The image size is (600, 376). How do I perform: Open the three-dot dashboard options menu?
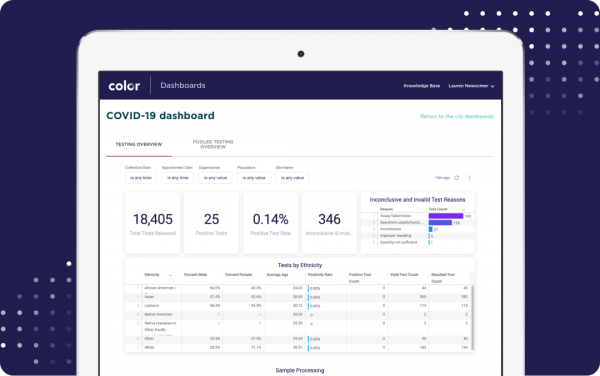pos(469,177)
